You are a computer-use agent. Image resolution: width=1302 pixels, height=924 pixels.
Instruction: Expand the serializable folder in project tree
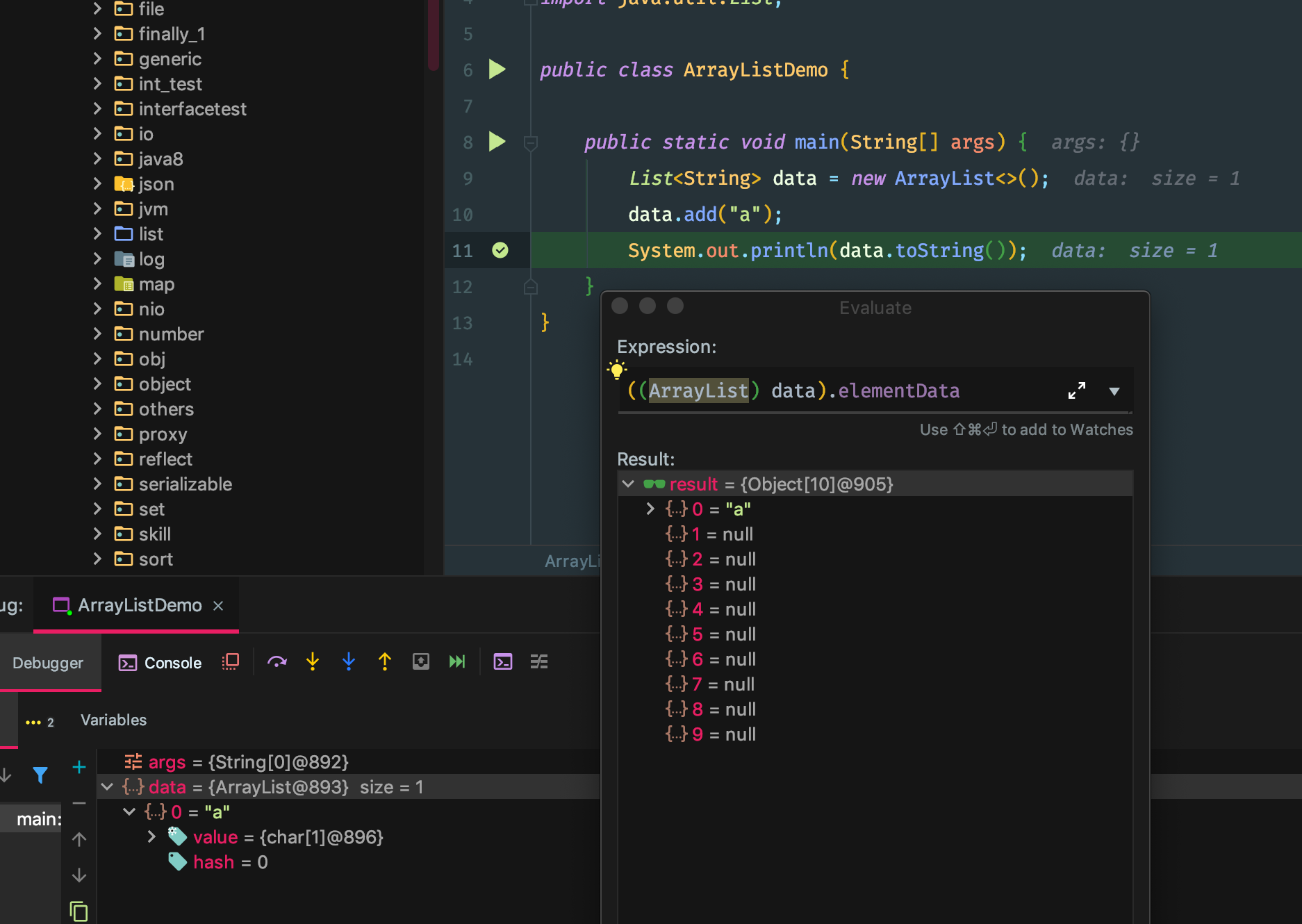point(97,484)
